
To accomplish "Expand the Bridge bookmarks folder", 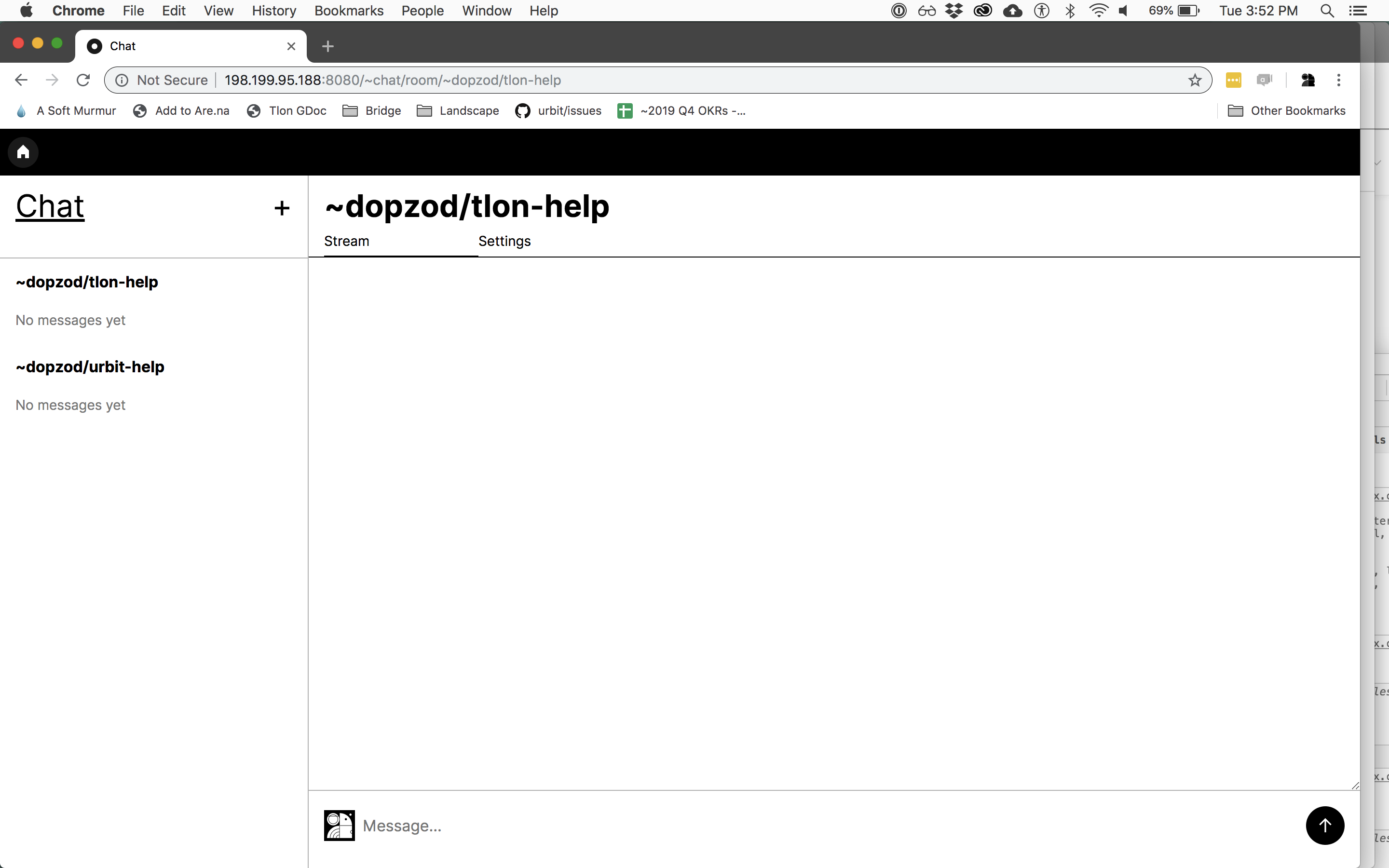I will coord(372,111).
